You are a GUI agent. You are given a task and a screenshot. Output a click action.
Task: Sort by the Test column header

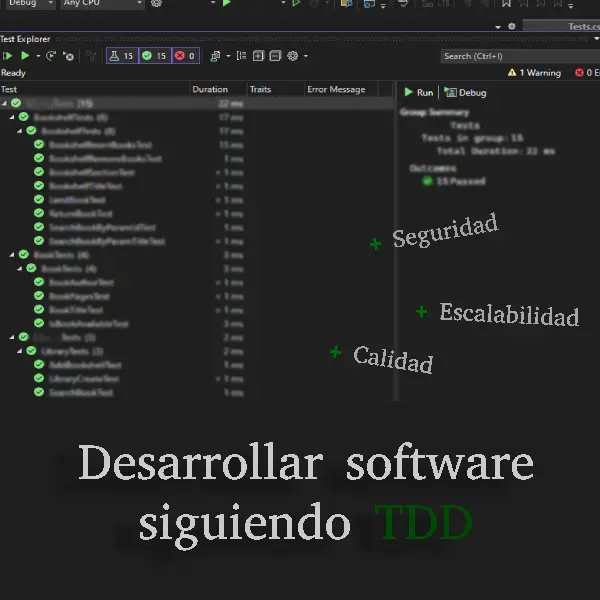[x=9, y=89]
